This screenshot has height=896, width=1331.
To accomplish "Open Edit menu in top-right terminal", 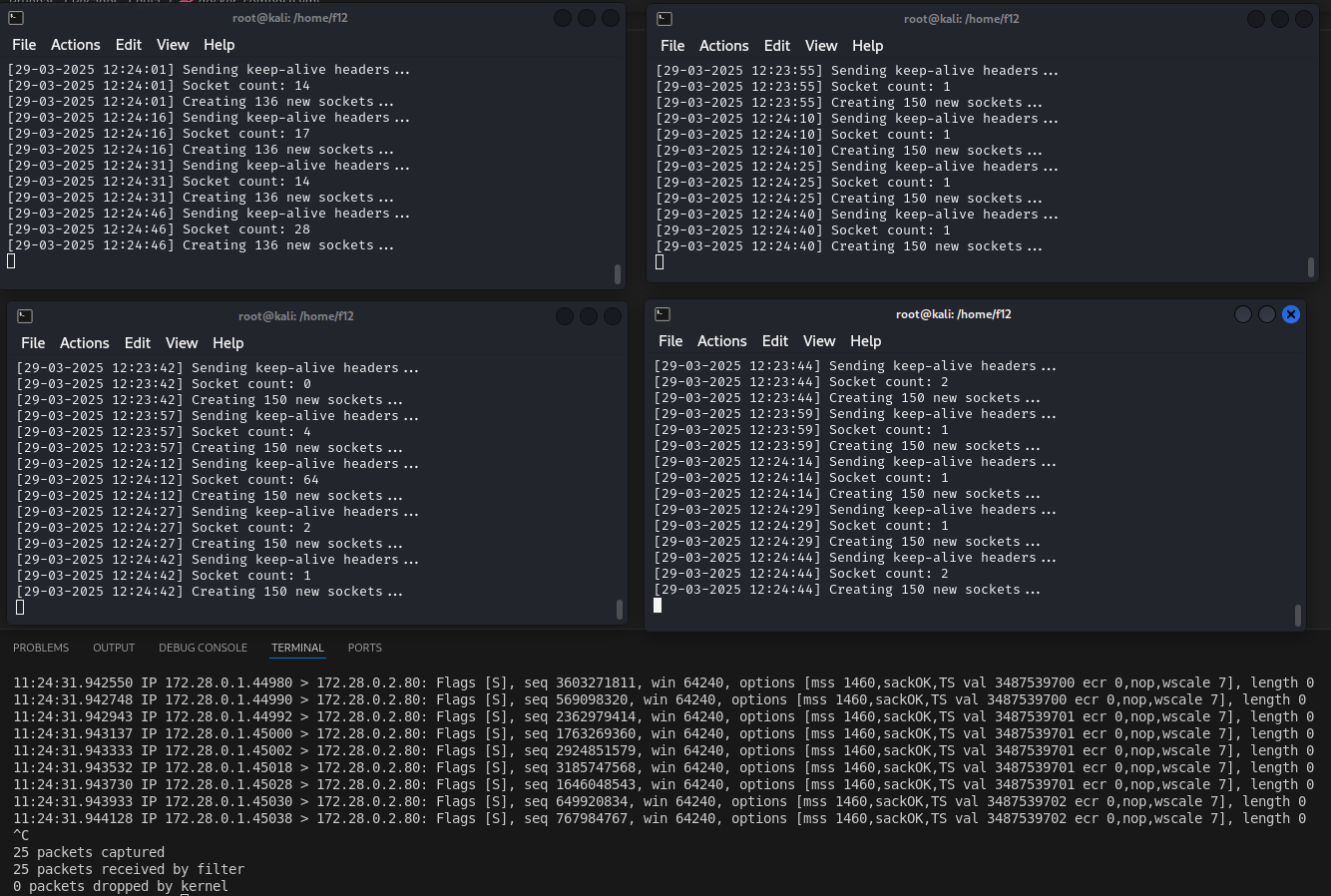I will pos(777,46).
